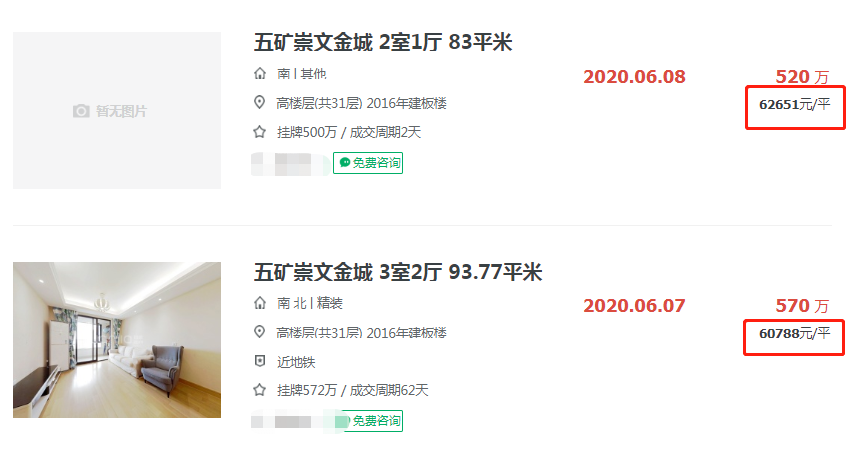Open the living room photo thumbnail
Screen dimensions: 849x453
tap(117, 340)
